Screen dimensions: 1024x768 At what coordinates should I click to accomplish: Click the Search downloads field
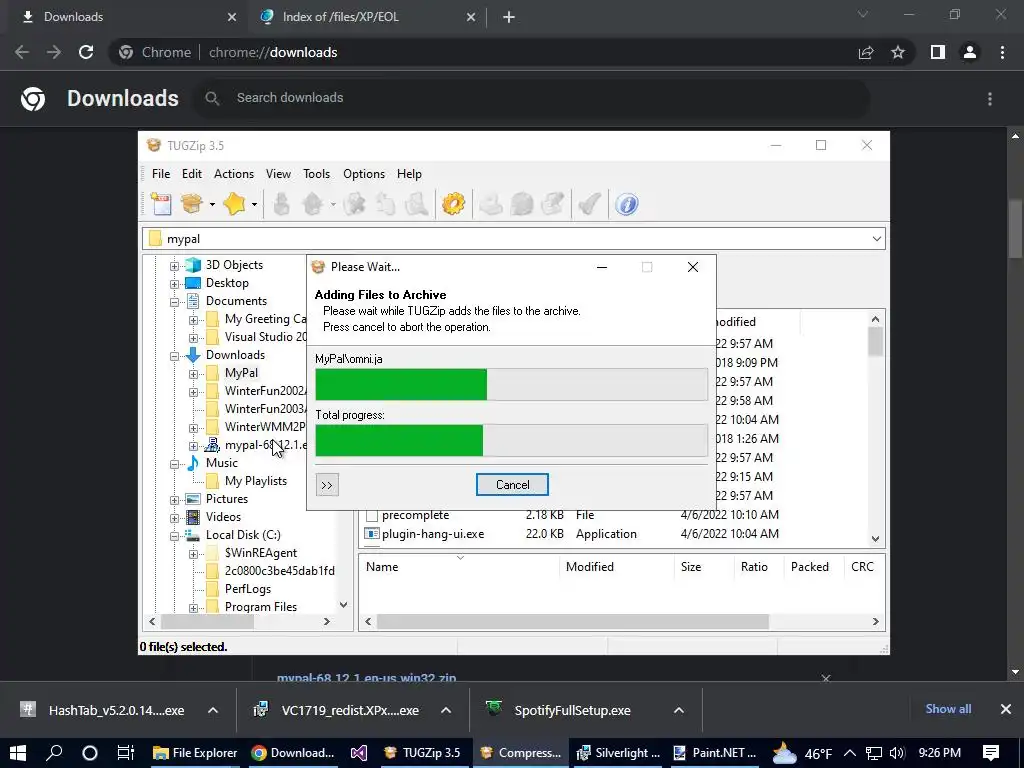(x=532, y=98)
